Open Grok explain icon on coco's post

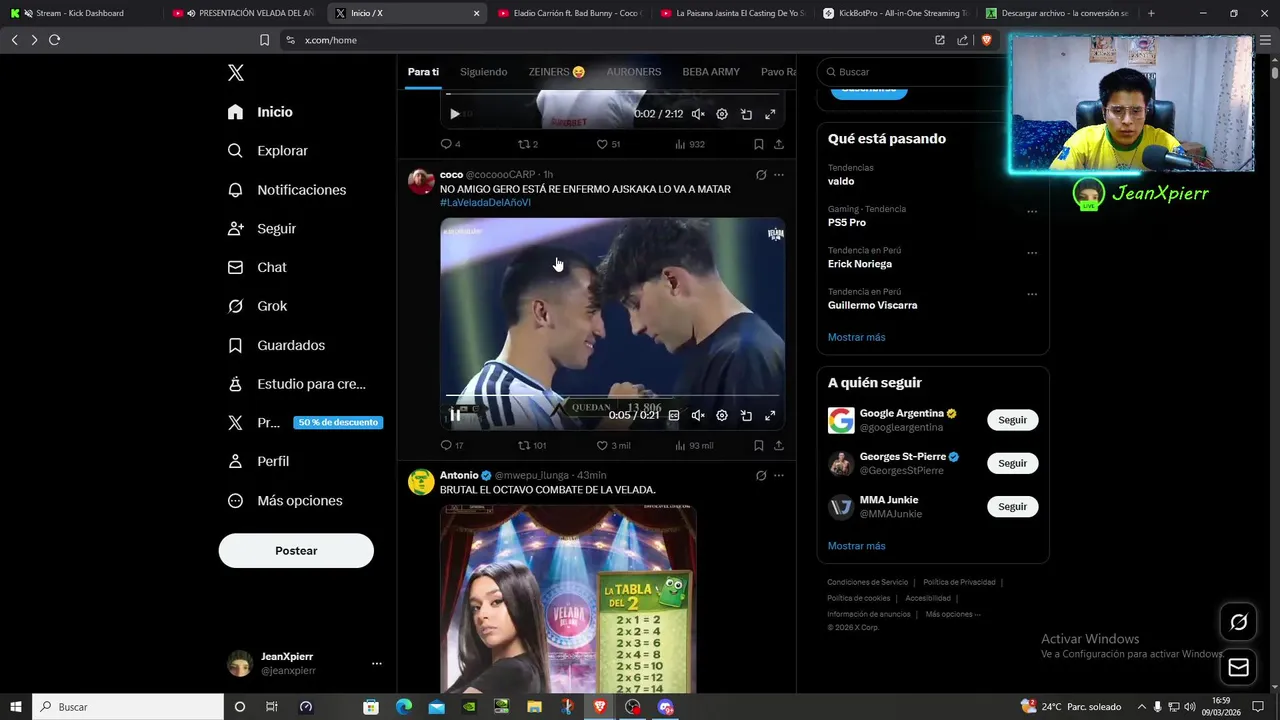761,175
